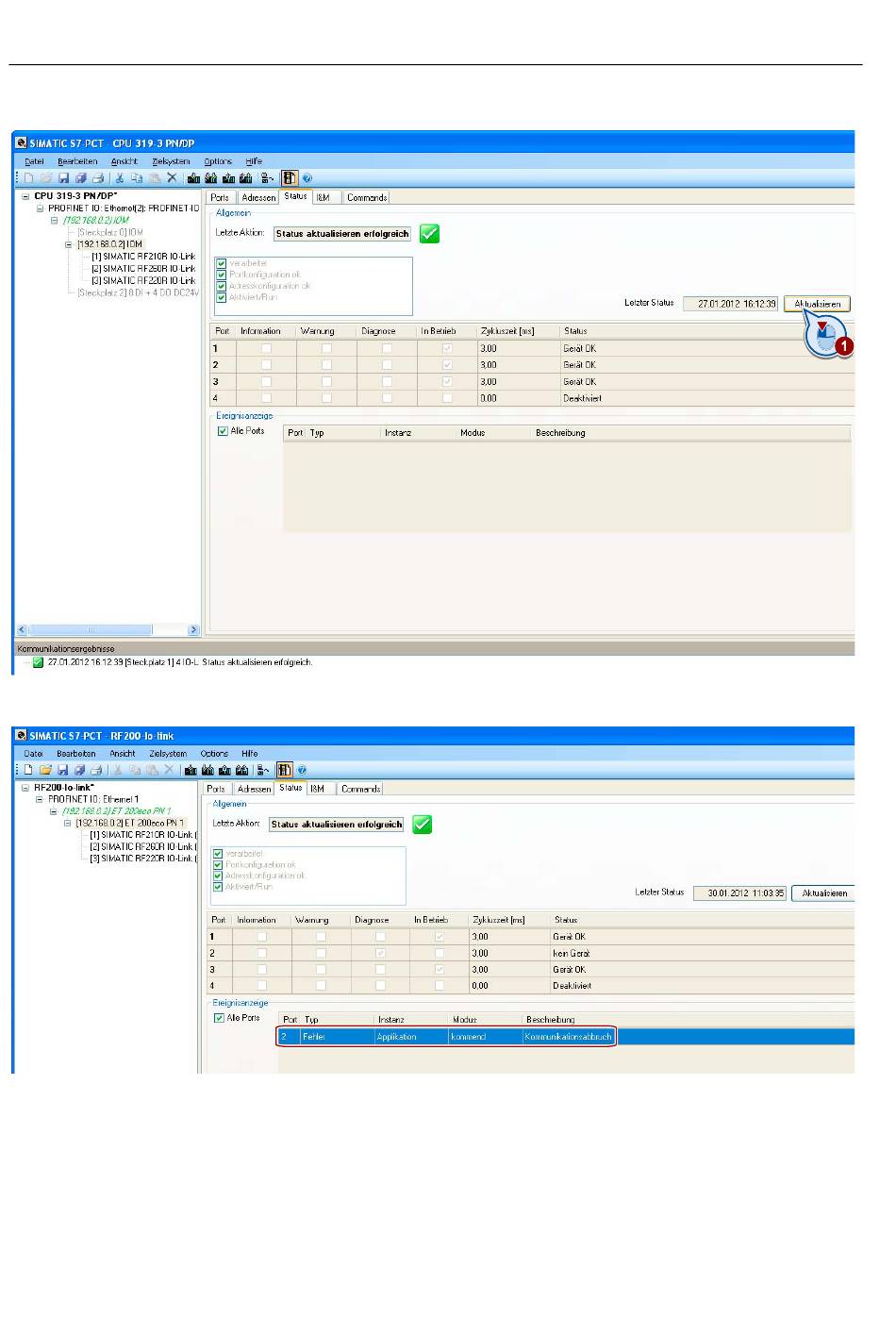
Task: Click highlighted toolbar icon beside Help, CPU 319-3 window
Action: pos(290,177)
